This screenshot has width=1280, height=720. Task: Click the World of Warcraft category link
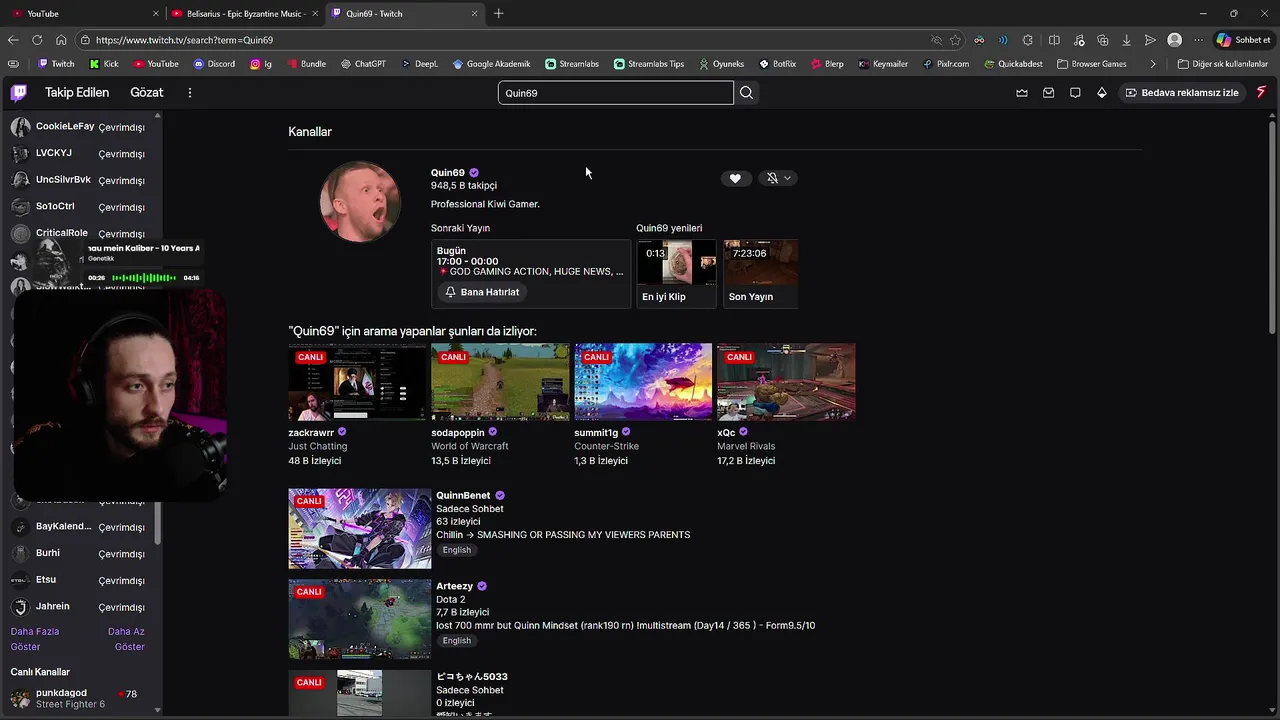[x=470, y=446]
